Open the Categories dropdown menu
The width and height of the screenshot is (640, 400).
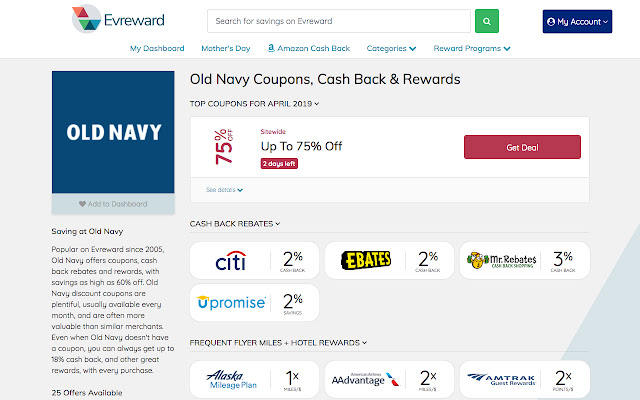coord(391,48)
